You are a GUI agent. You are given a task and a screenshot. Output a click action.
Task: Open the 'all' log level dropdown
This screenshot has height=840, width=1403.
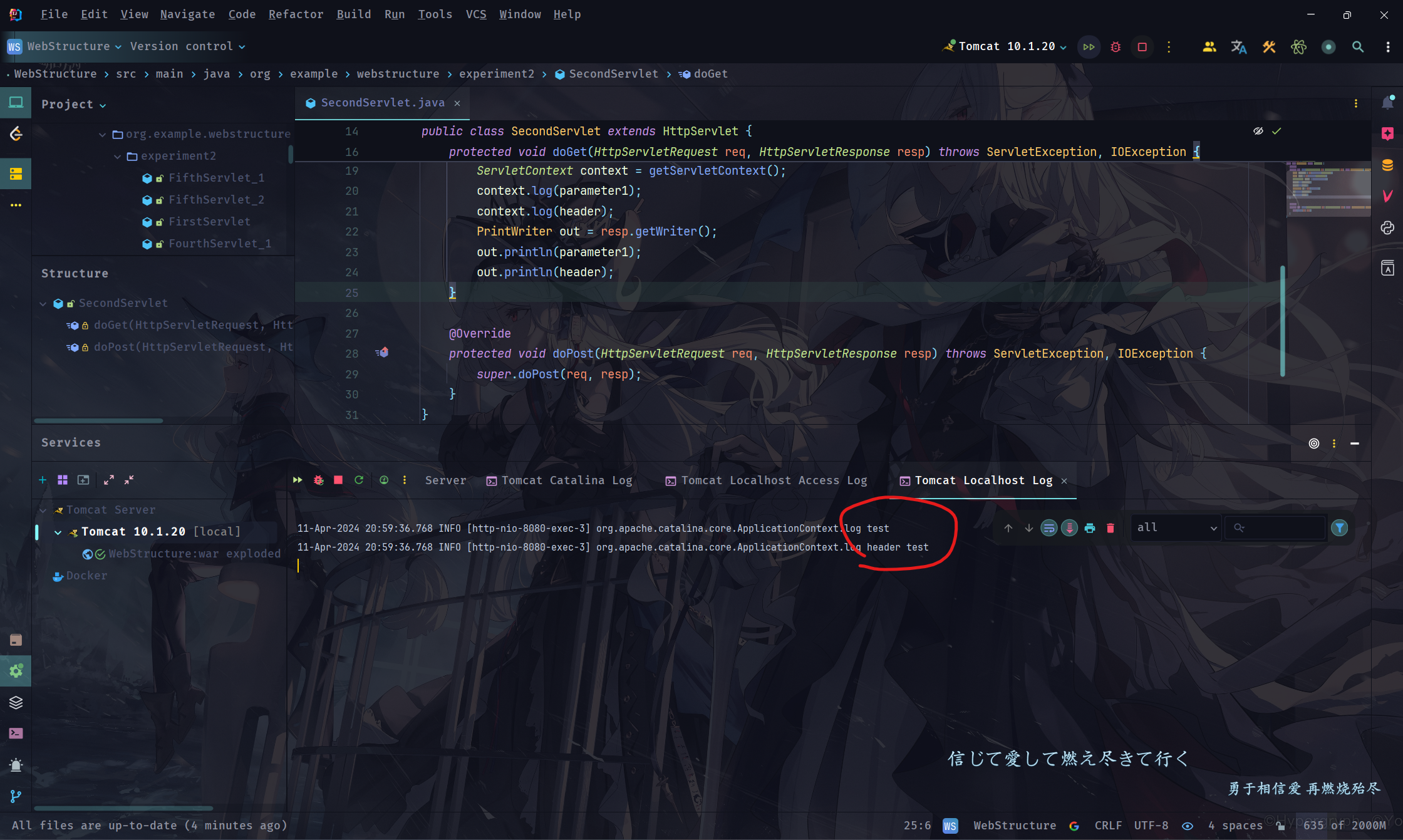tap(1176, 528)
